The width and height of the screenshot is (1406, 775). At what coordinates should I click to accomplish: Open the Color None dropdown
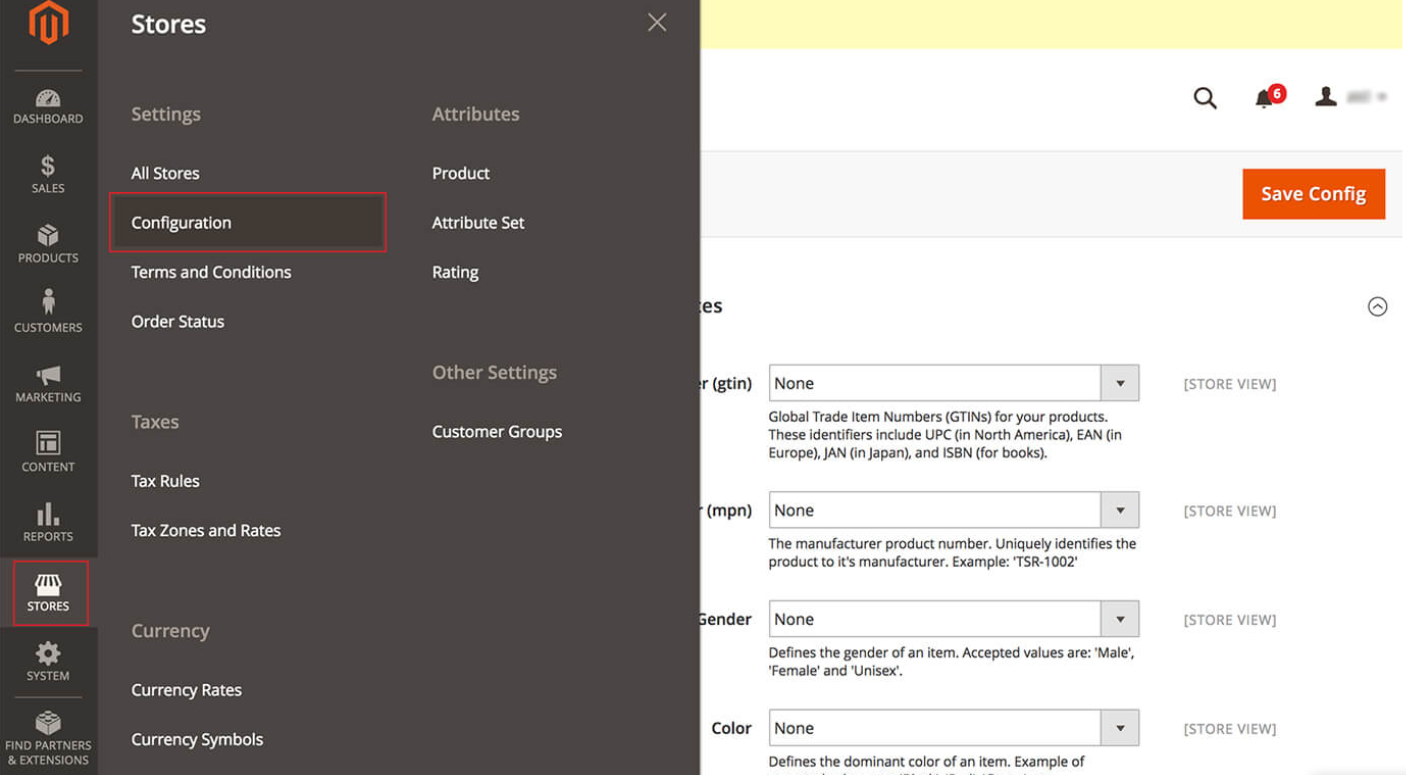click(x=954, y=728)
